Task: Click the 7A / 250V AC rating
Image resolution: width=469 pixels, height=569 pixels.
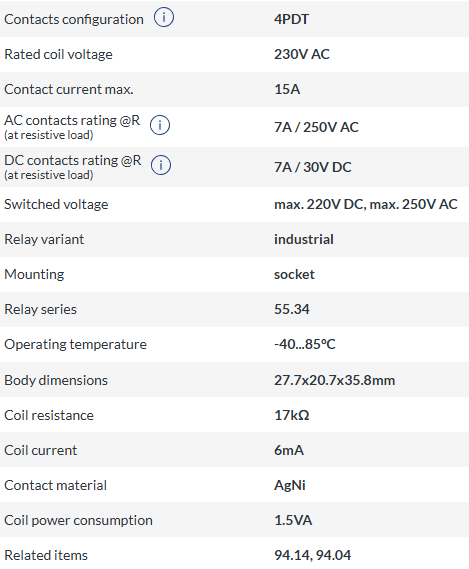Action: pos(316,127)
